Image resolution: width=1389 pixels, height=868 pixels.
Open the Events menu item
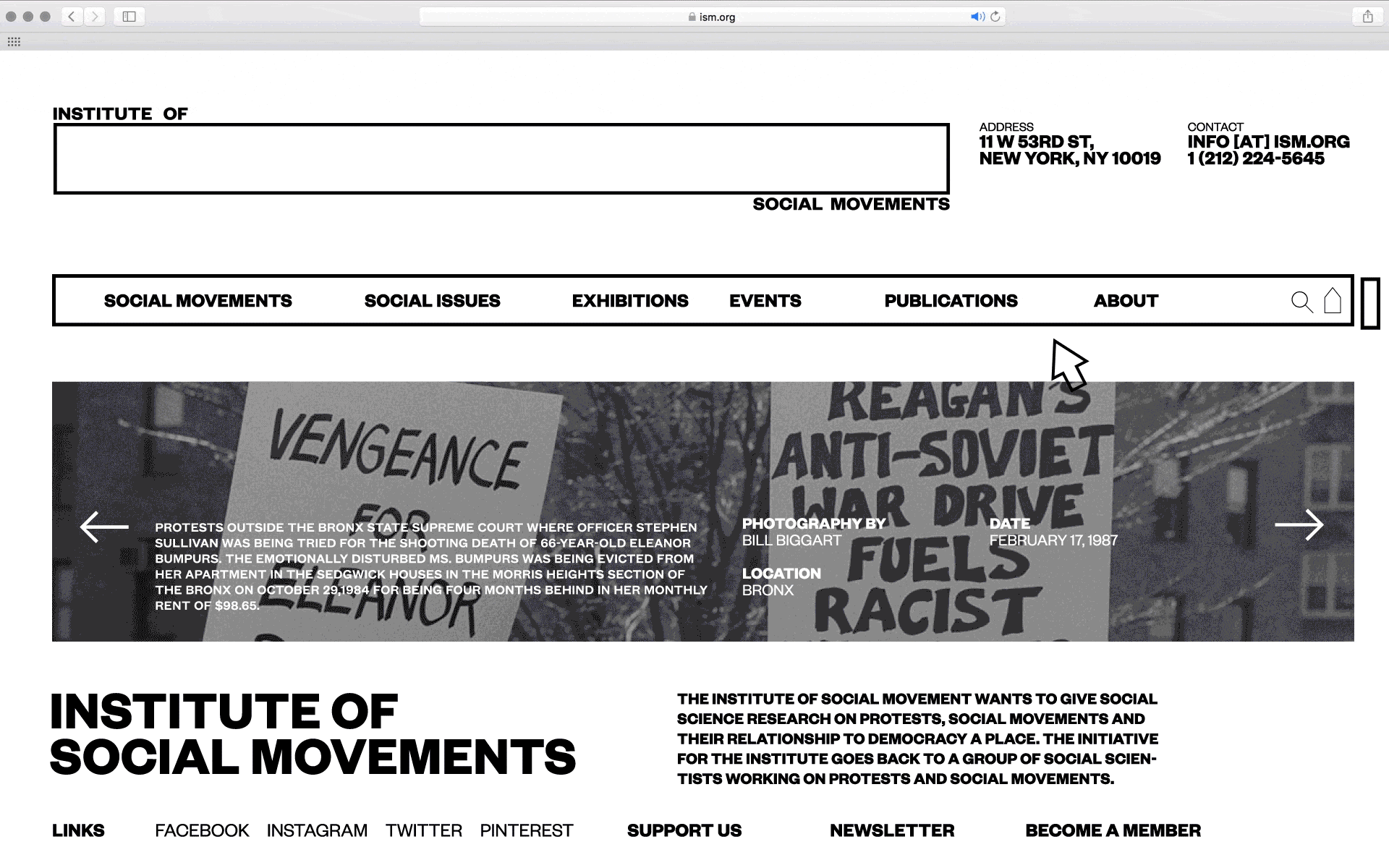[x=765, y=301]
